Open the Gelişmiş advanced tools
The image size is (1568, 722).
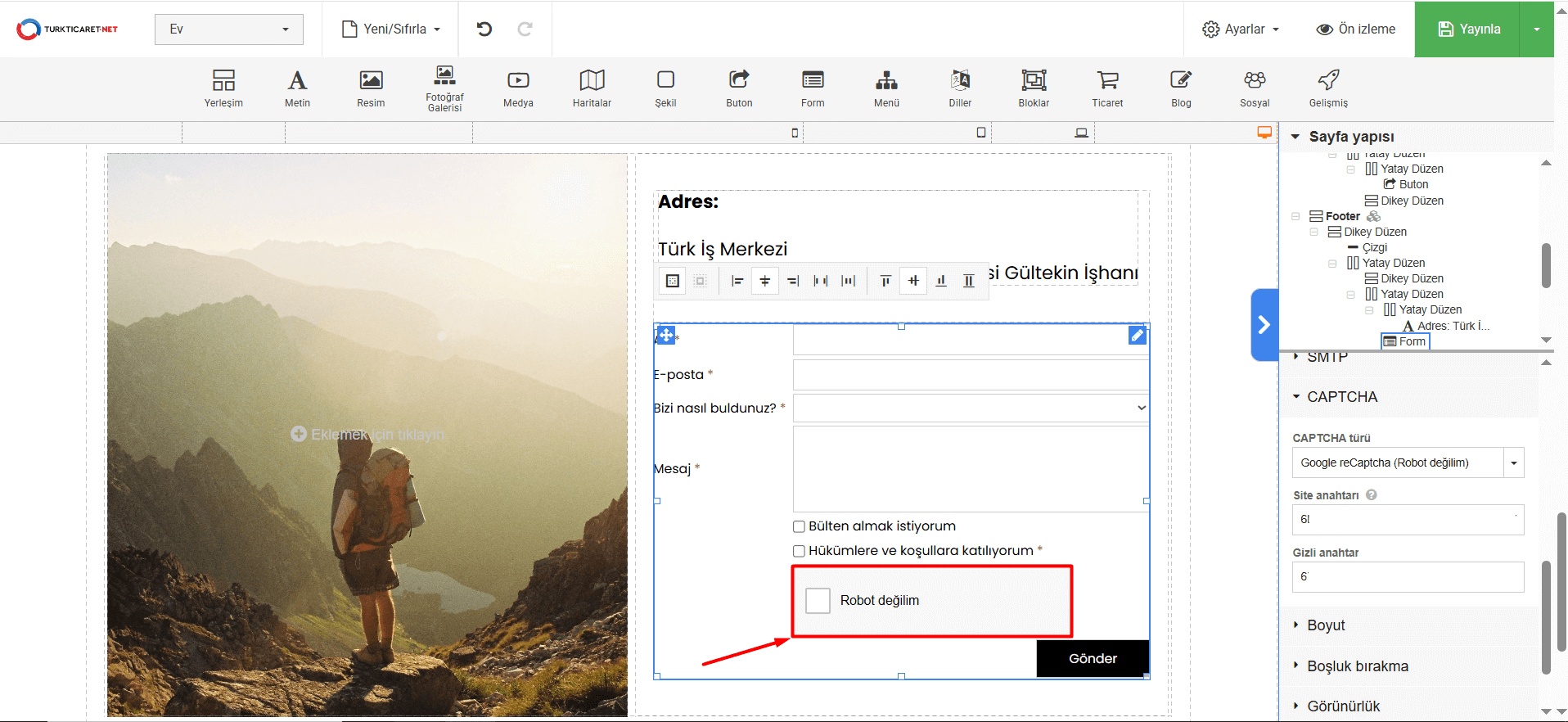1328,88
